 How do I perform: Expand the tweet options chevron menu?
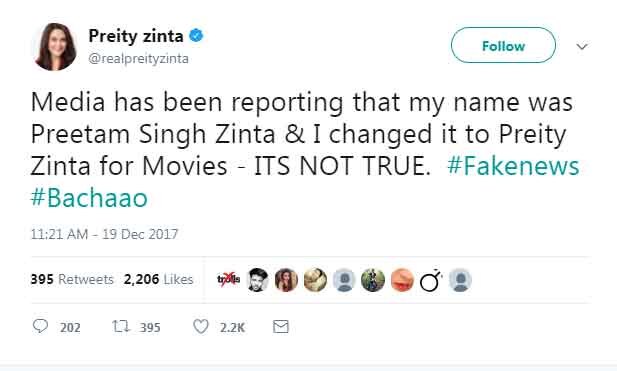(582, 46)
